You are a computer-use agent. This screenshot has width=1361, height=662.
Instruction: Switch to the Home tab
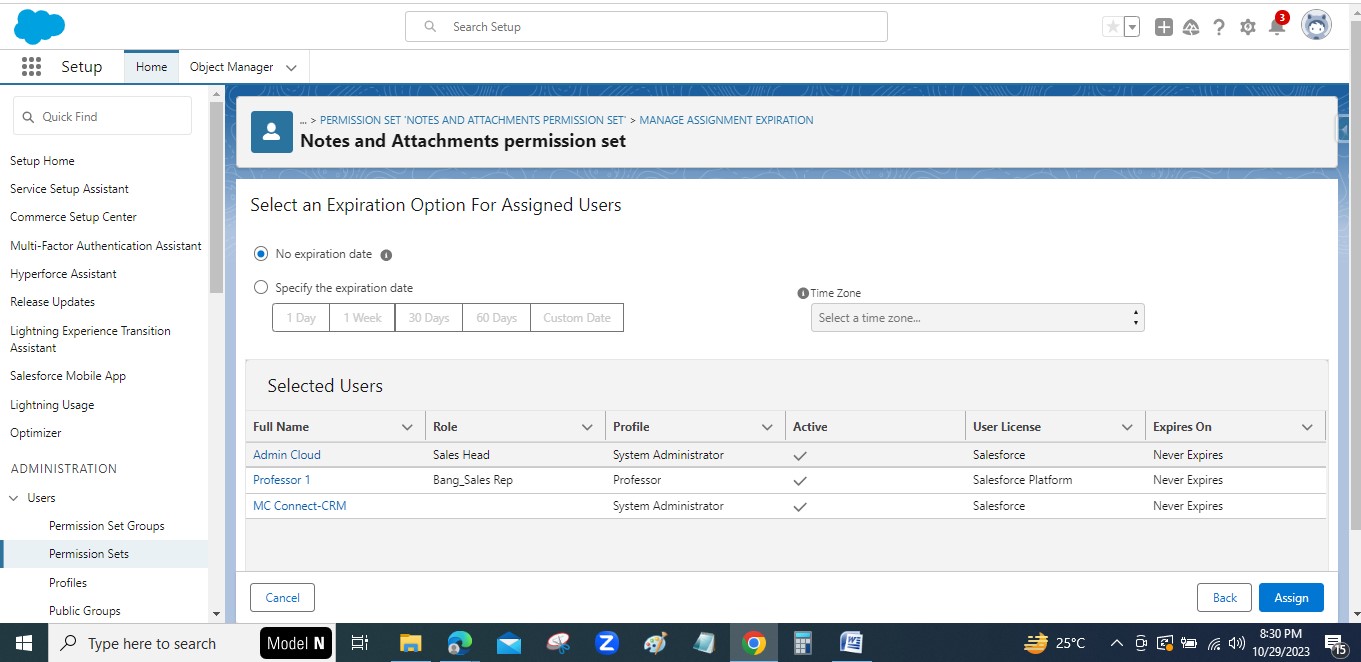[x=152, y=67]
